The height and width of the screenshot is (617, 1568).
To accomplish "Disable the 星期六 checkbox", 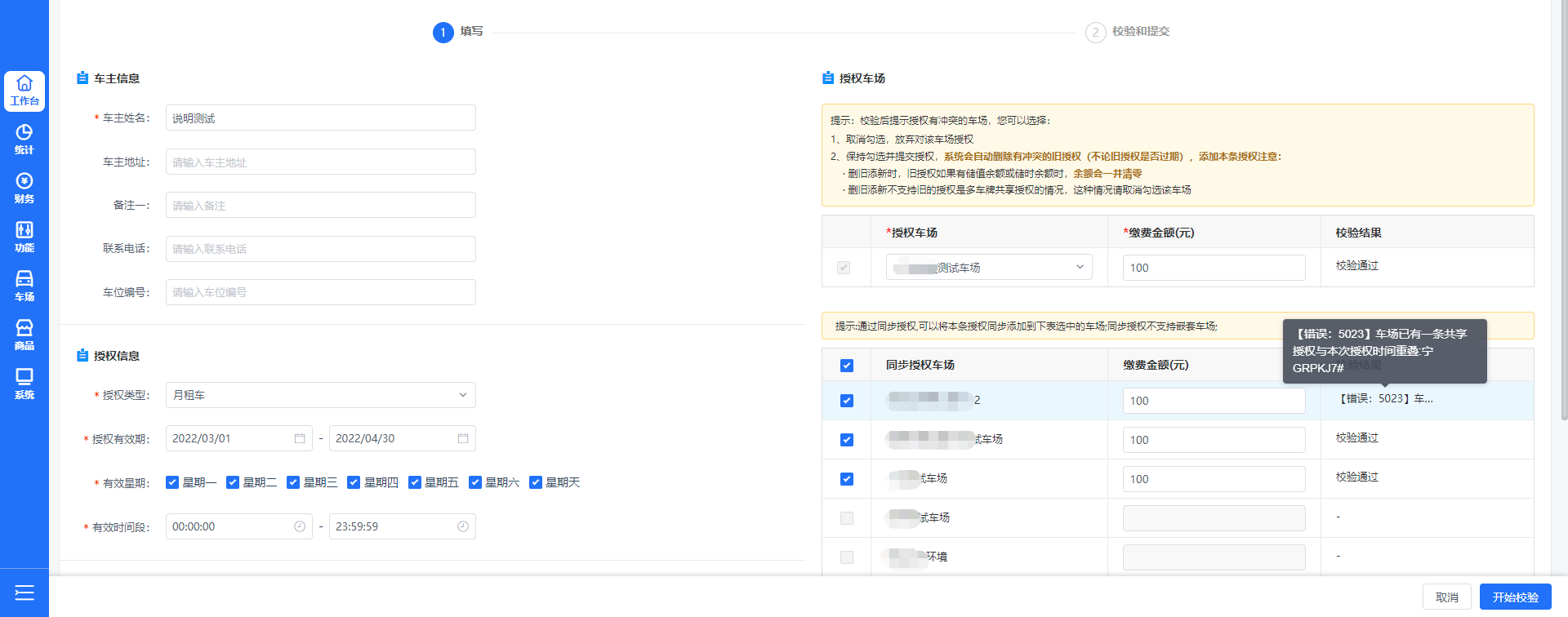I will click(x=475, y=482).
